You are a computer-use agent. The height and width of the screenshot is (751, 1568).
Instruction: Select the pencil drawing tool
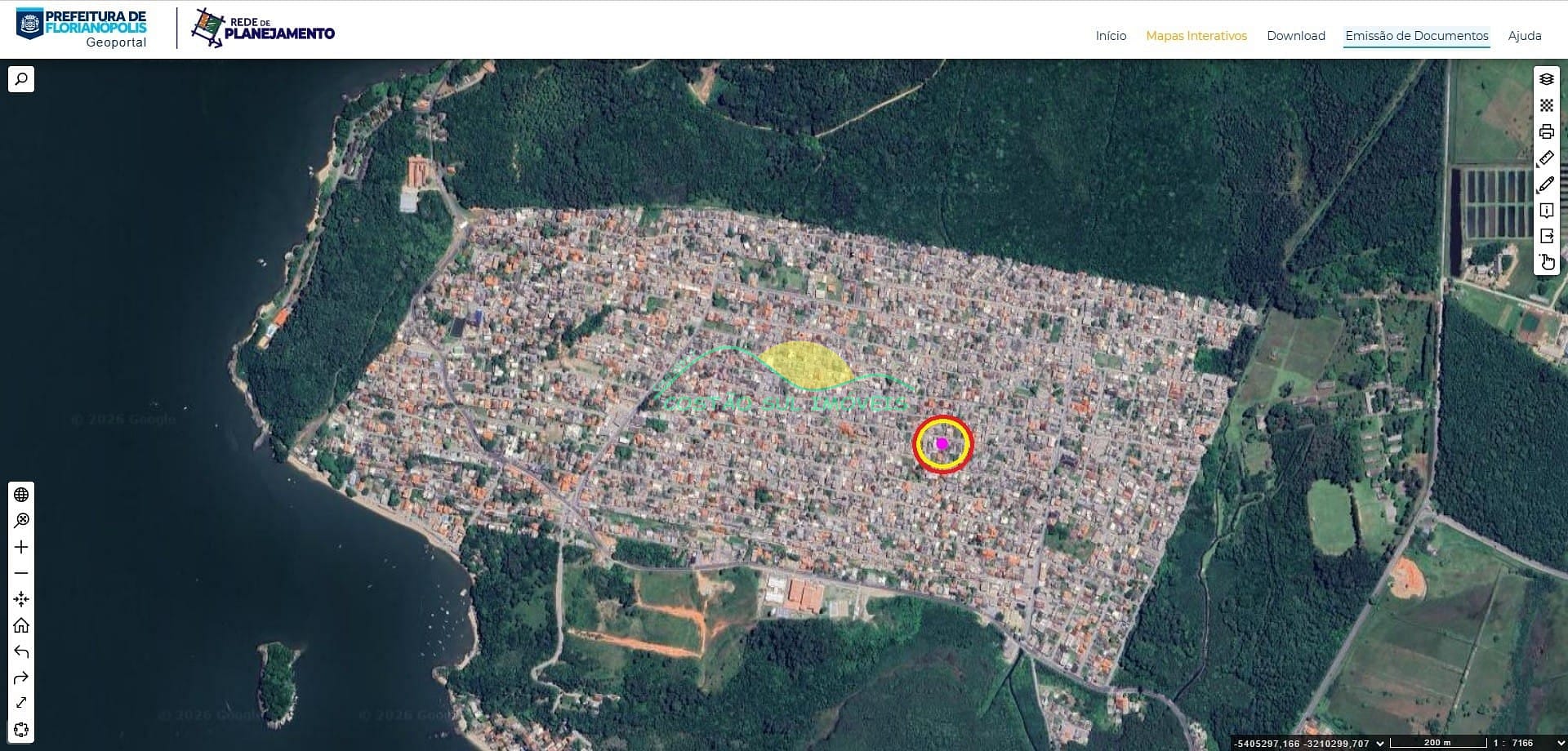[1546, 184]
